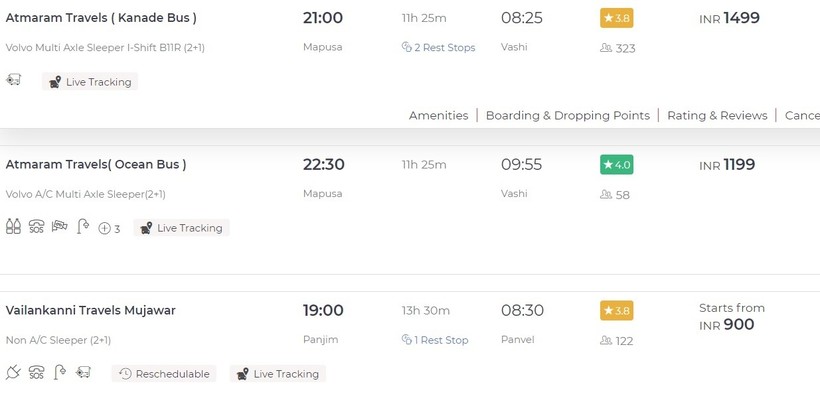This screenshot has height=412, width=820.
Task: Click the SOS icon on Vailankanni Travels Mujawar
Action: [36, 373]
